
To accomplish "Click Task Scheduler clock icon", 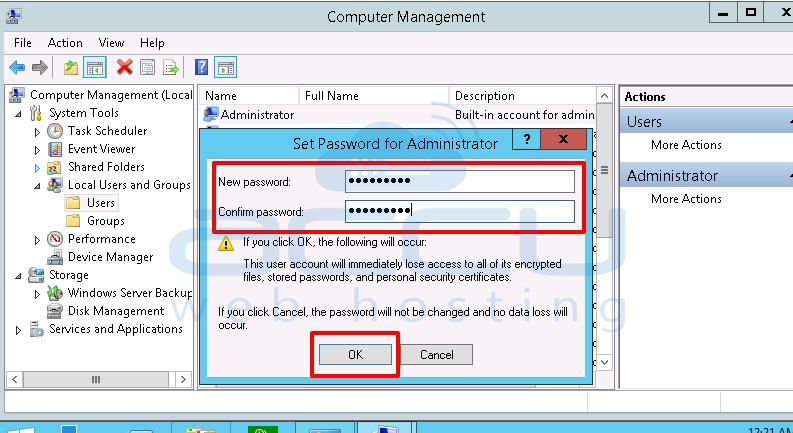I will [55, 131].
